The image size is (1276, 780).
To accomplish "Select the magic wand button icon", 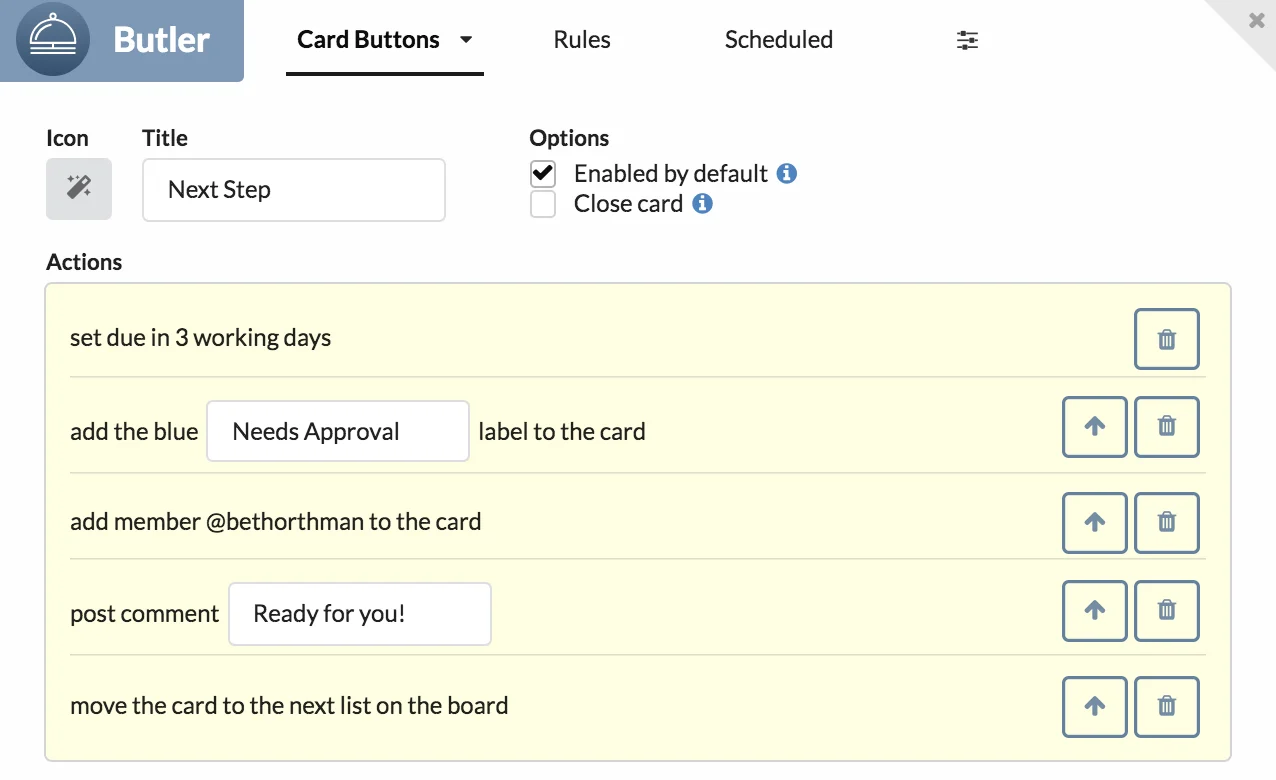I will point(78,189).
